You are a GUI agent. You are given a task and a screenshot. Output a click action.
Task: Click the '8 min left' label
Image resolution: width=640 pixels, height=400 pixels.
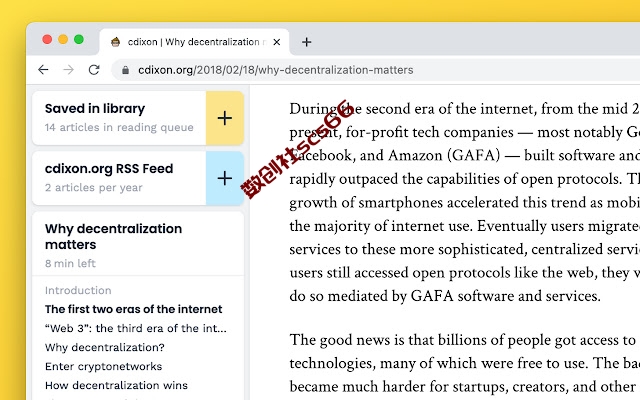[x=70, y=263]
